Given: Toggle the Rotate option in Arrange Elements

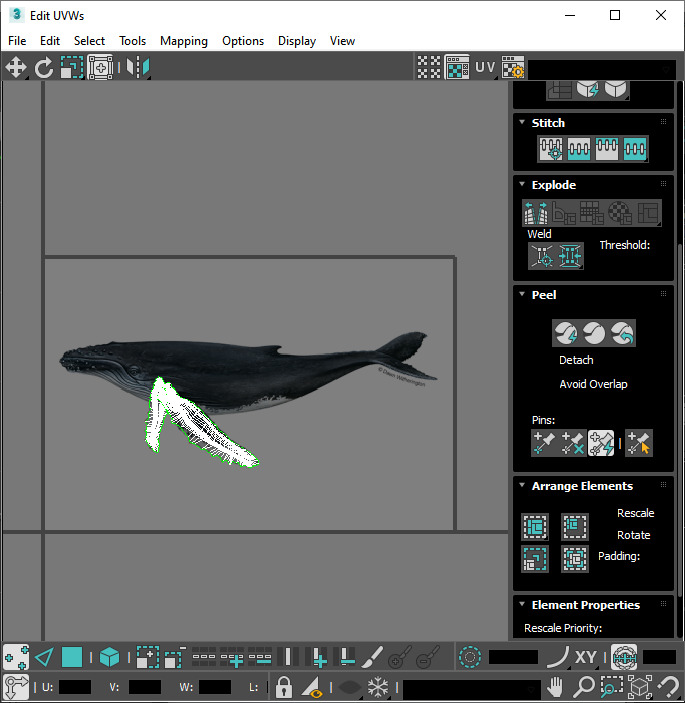Looking at the screenshot, I should click(633, 535).
